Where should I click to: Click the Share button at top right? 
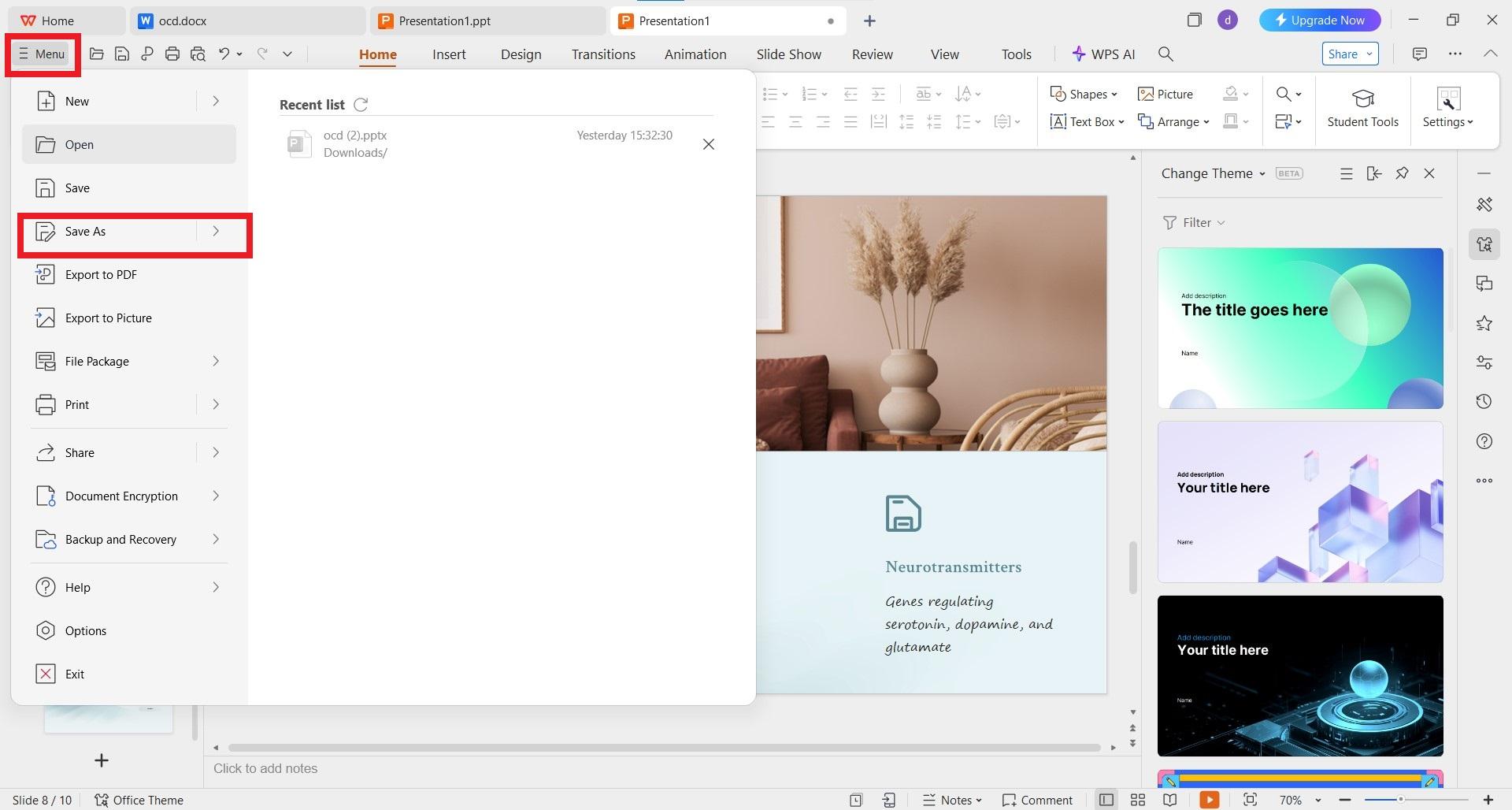point(1350,54)
